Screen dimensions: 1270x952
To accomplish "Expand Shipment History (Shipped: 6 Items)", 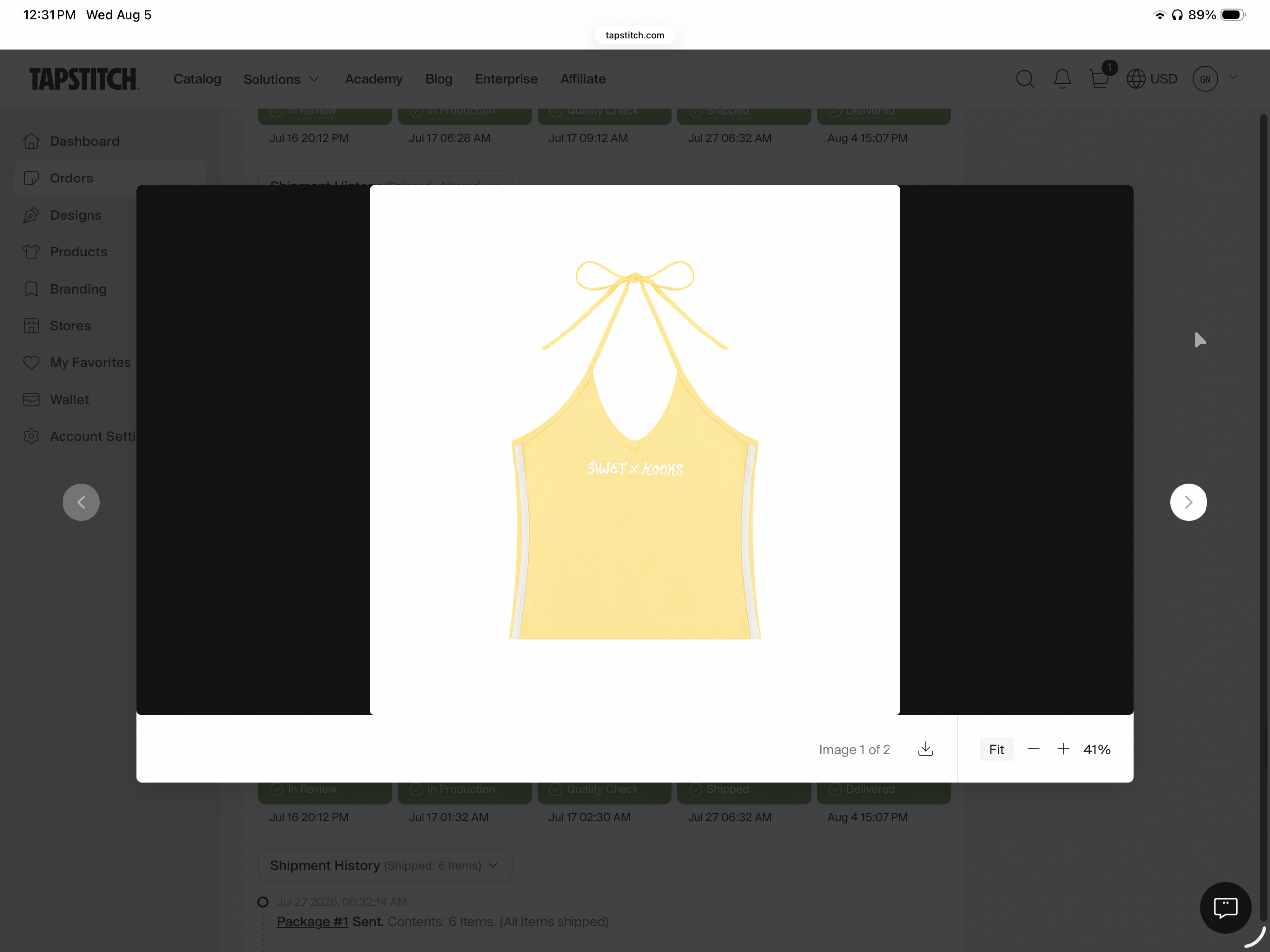I will (384, 865).
